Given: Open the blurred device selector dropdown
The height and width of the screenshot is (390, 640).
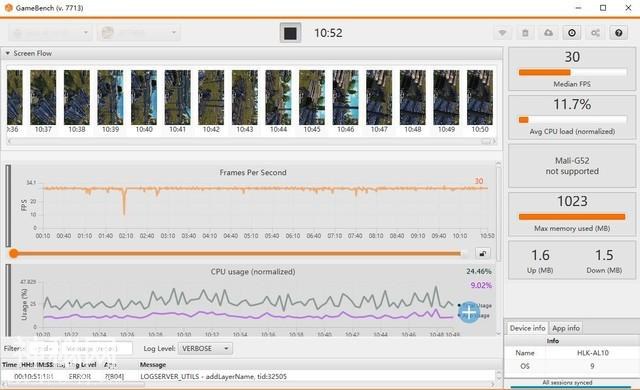Looking at the screenshot, I should [x=50, y=33].
